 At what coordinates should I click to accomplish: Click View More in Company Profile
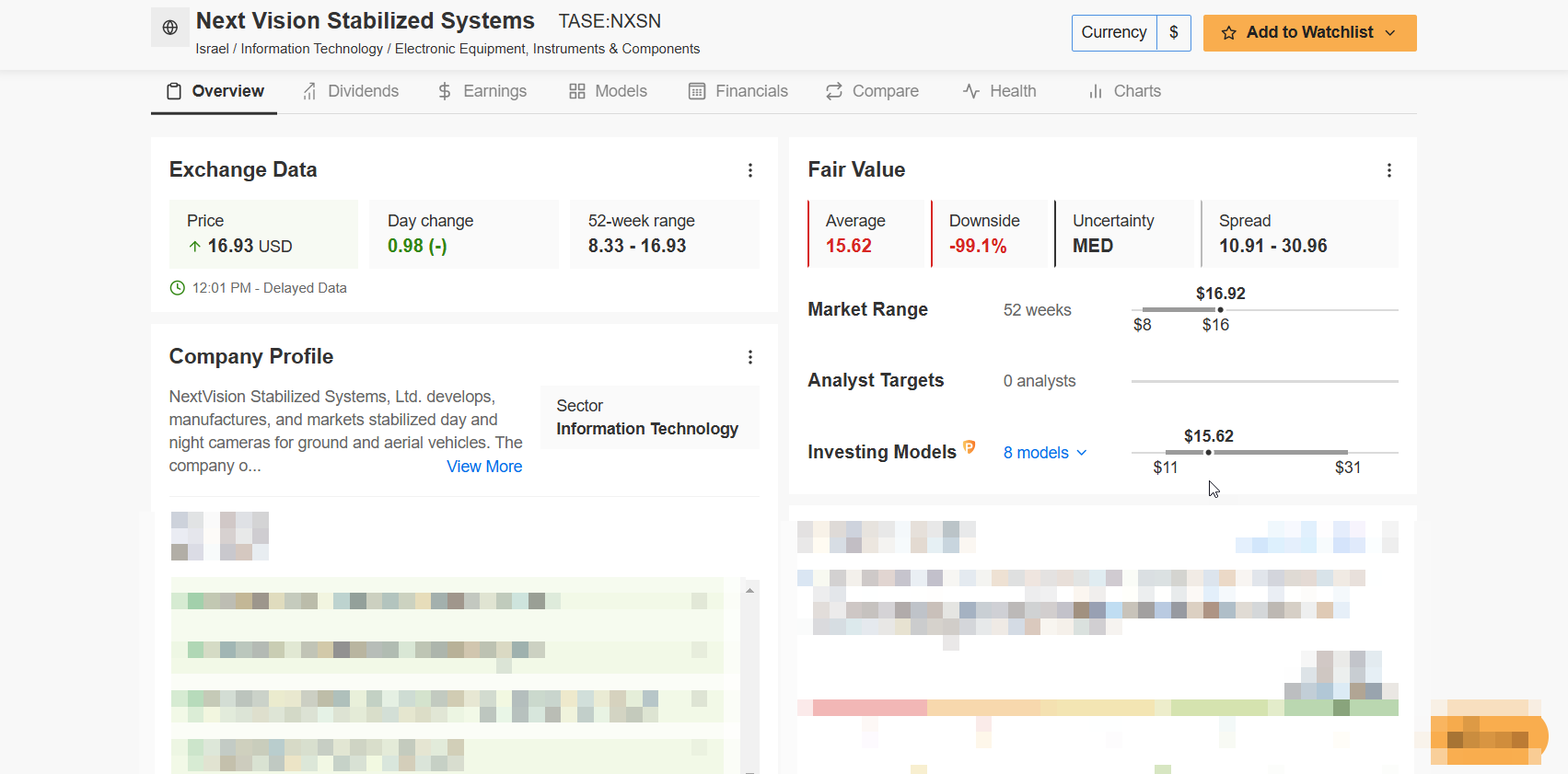[484, 467]
